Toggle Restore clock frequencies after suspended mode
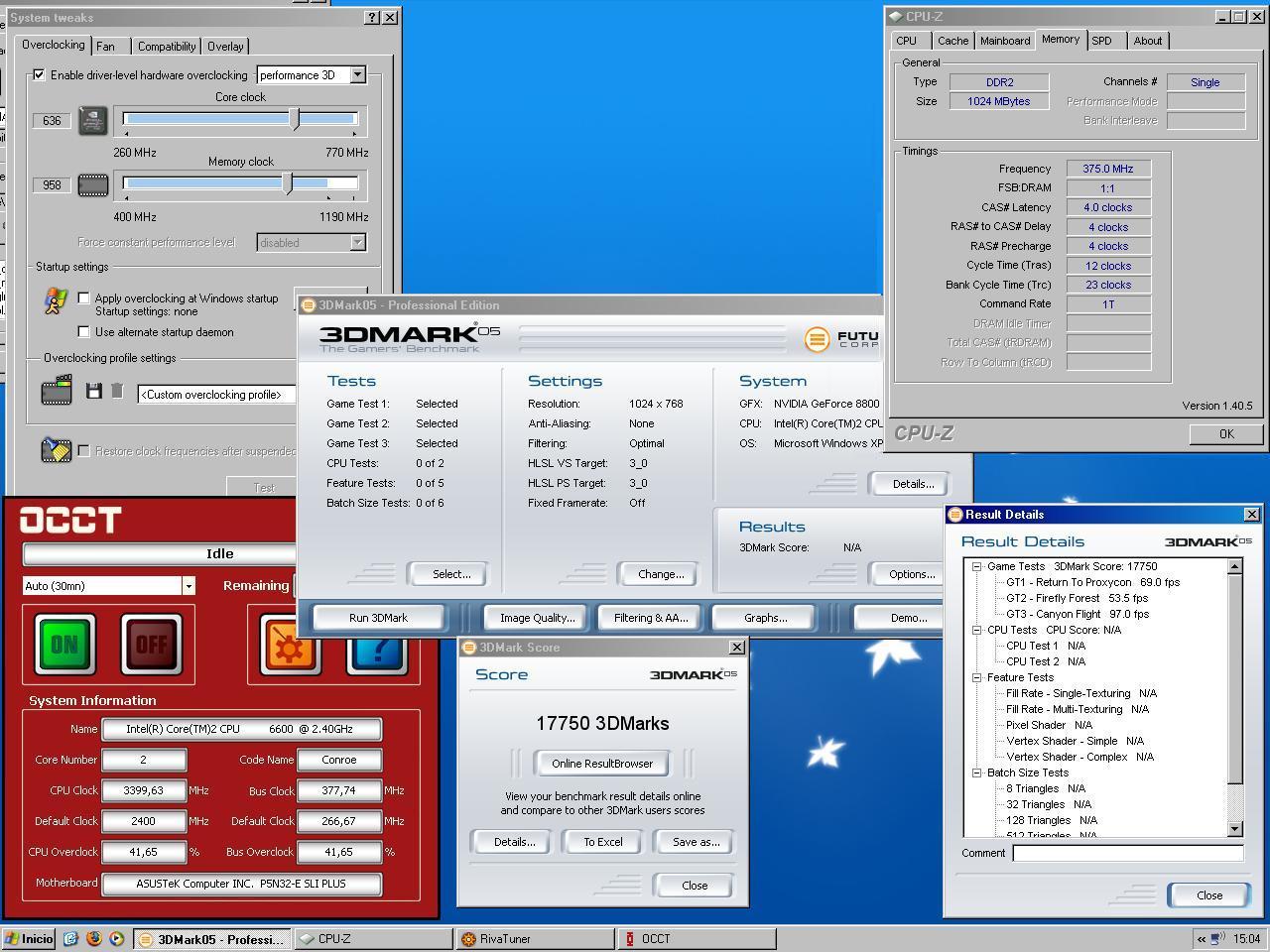The image size is (1270, 952). click(x=84, y=451)
